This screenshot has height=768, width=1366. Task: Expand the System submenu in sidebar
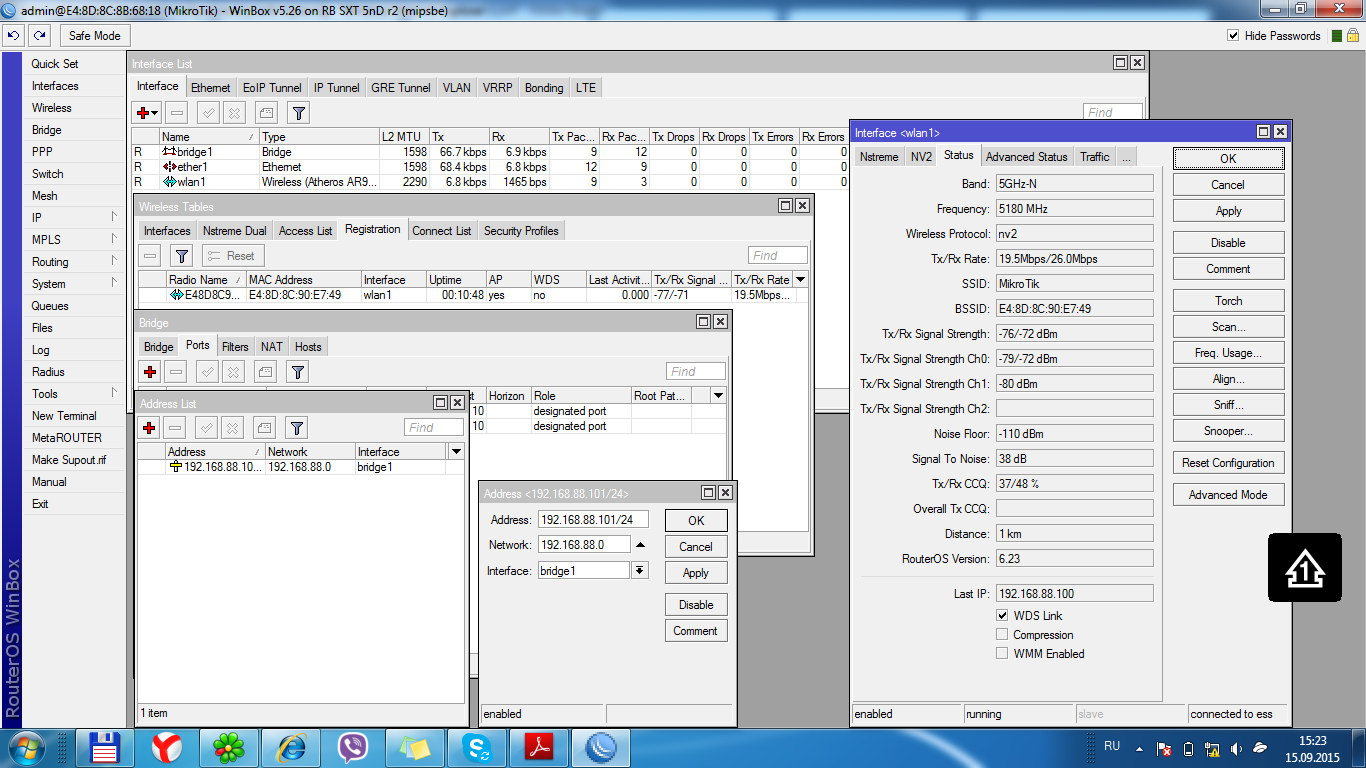pos(113,283)
